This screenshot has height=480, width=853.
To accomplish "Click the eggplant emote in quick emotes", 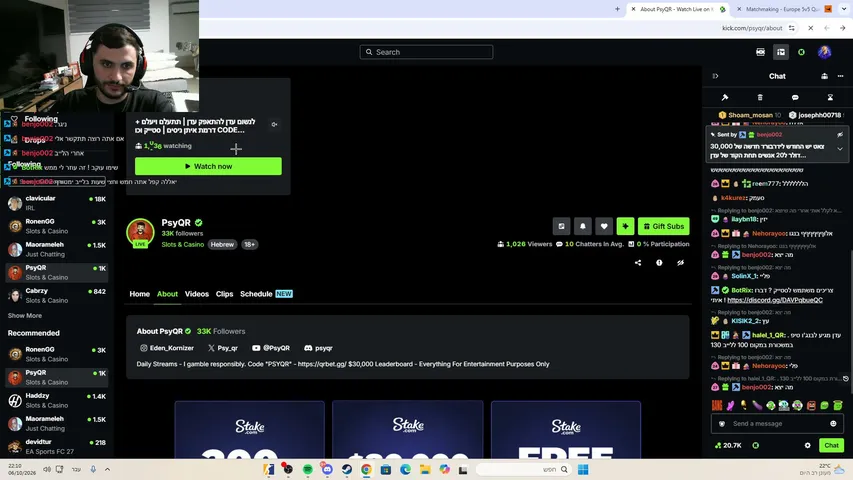I will (x=757, y=405).
